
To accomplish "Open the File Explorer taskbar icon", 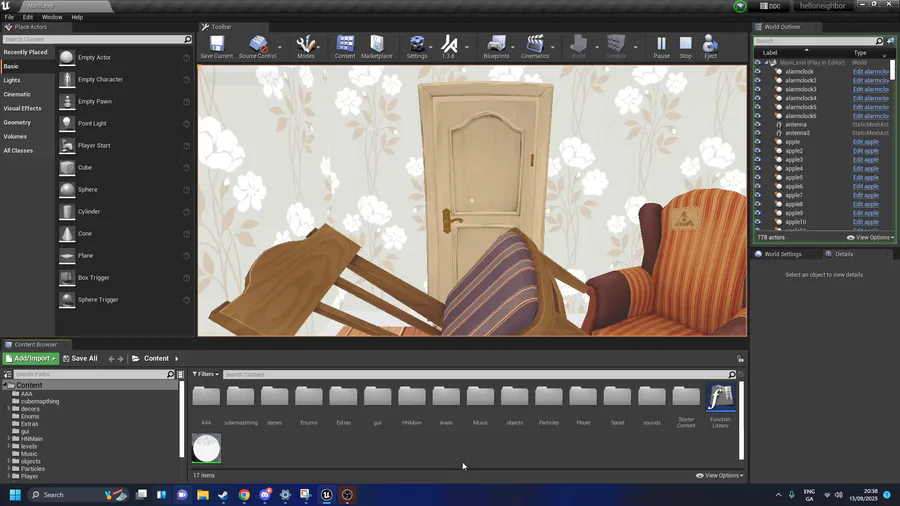I will click(x=203, y=495).
